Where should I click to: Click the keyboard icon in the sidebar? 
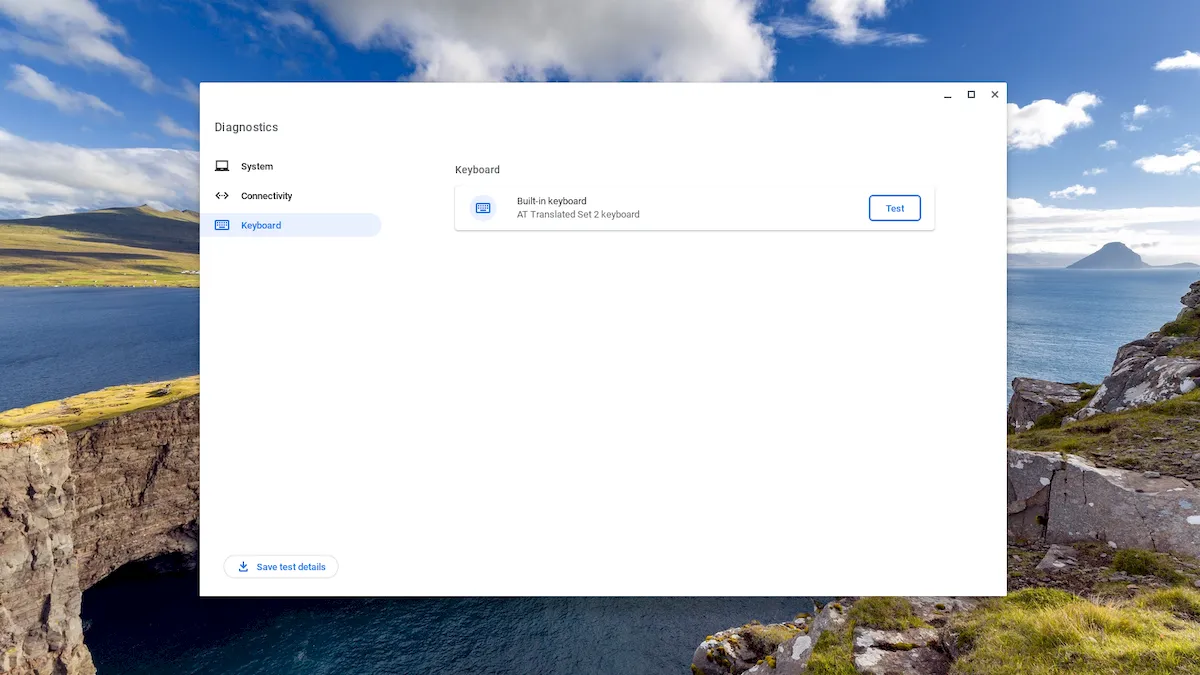(222, 225)
